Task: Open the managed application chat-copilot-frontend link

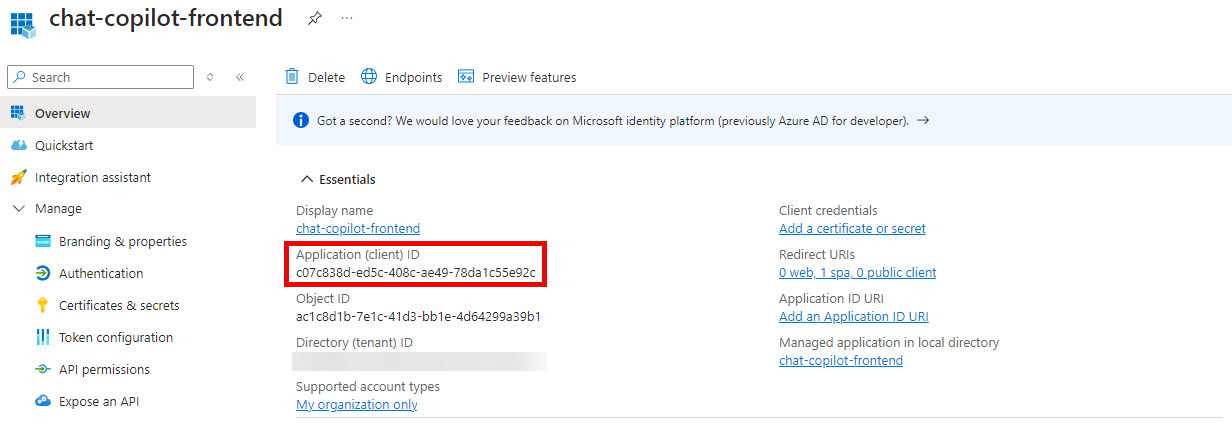Action: [841, 360]
